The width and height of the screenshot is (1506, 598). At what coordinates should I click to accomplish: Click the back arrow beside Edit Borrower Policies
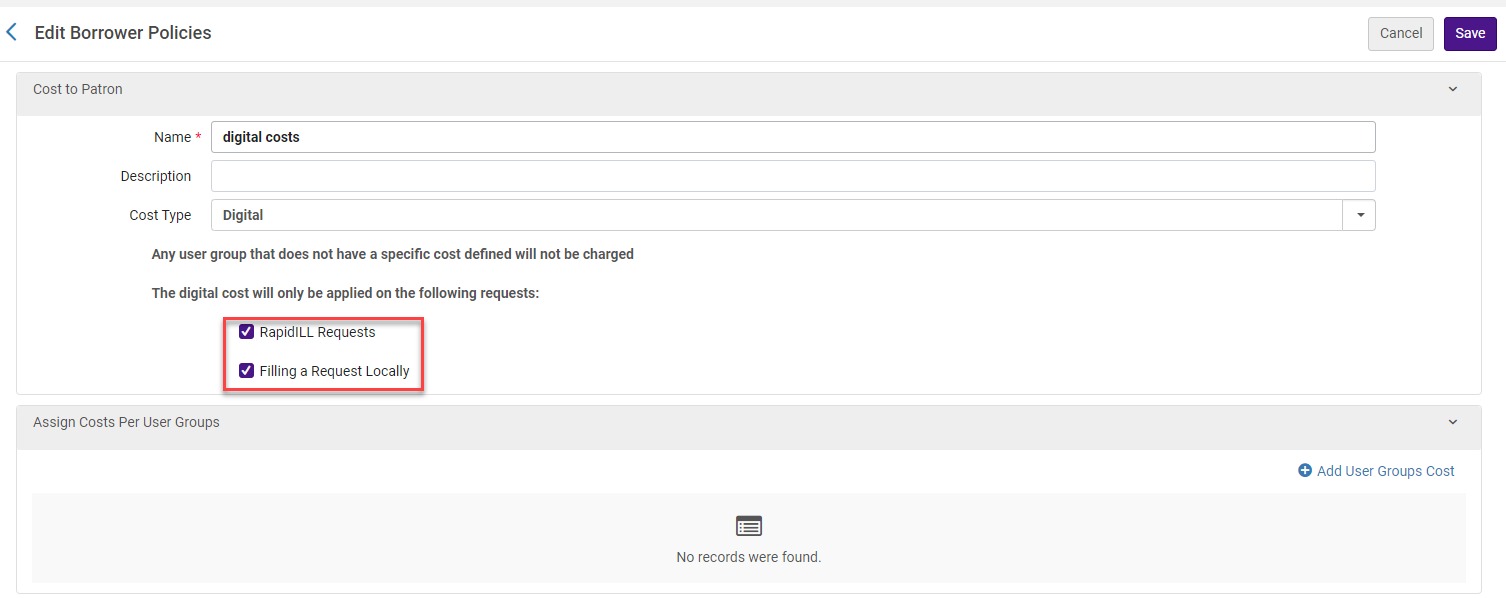pos(12,33)
